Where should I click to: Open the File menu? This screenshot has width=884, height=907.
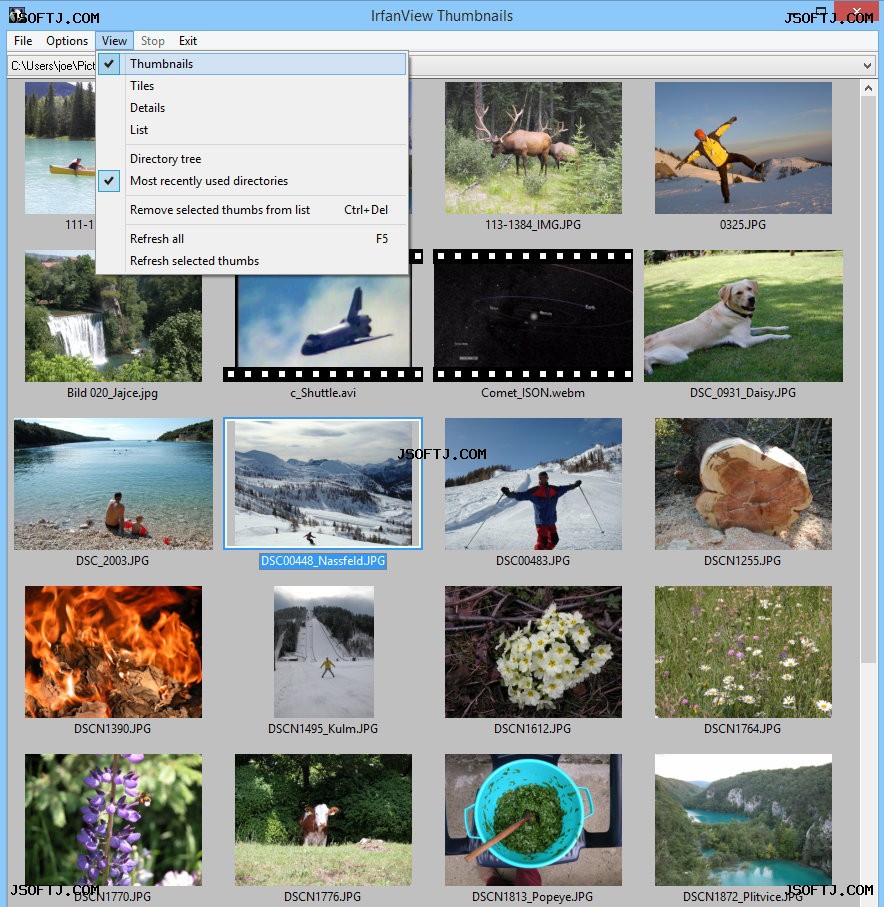(x=23, y=41)
